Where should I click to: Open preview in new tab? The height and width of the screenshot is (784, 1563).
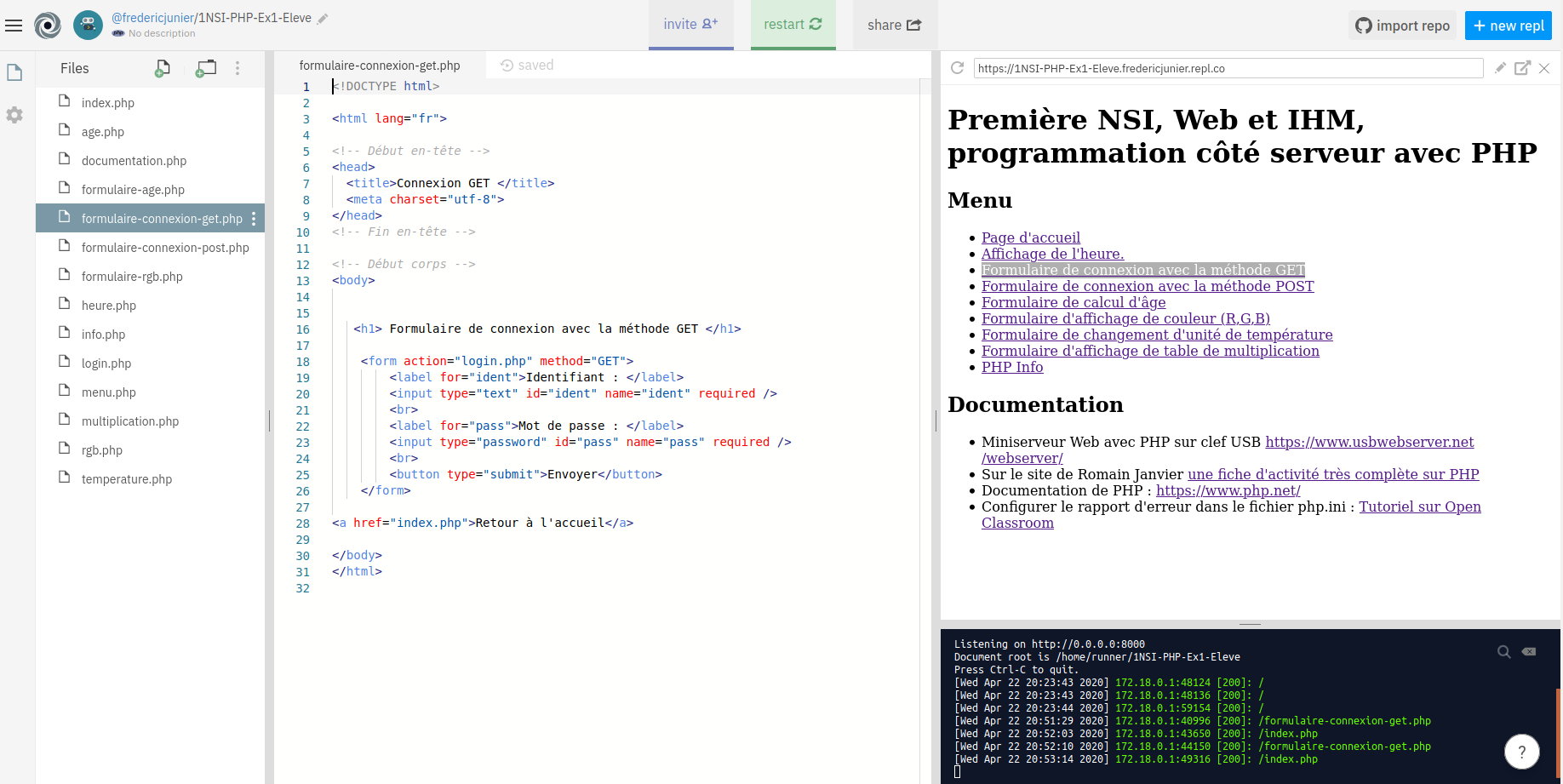(x=1522, y=68)
